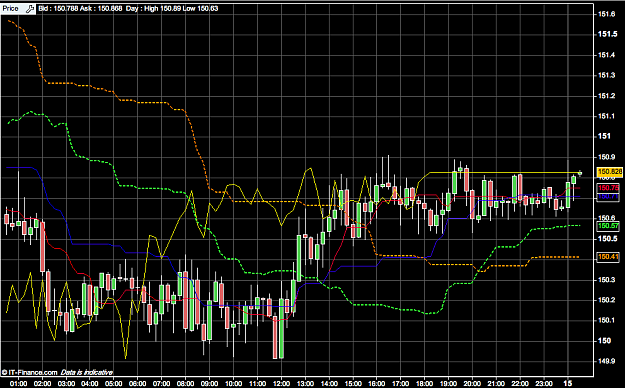Image resolution: width=625 pixels, height=388 pixels.
Task: Click the 18:00 time axis label
Action: (x=425, y=384)
